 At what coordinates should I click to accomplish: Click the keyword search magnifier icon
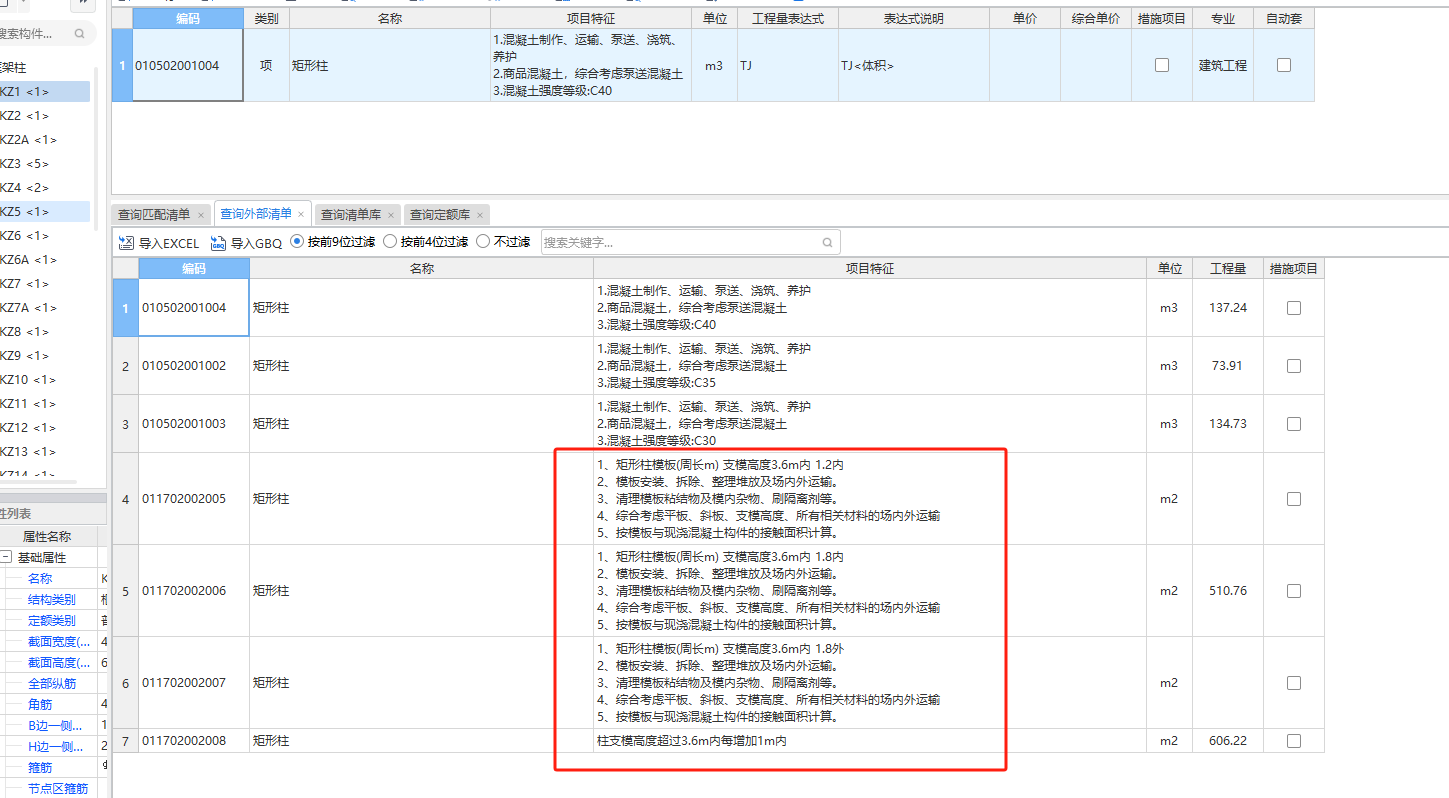[x=827, y=242]
